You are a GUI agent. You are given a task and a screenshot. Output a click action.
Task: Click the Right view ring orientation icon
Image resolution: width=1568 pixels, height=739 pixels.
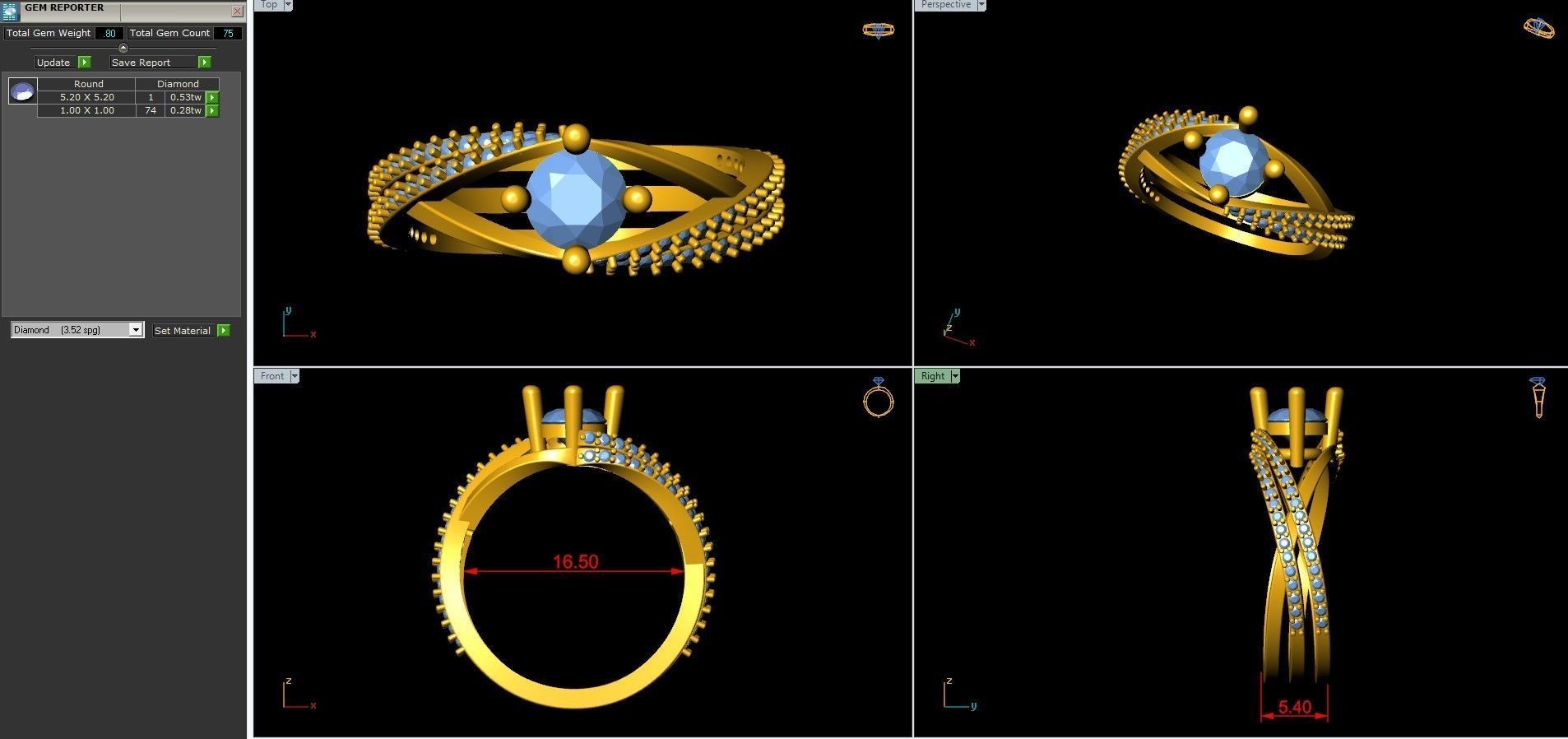pyautogui.click(x=1538, y=397)
